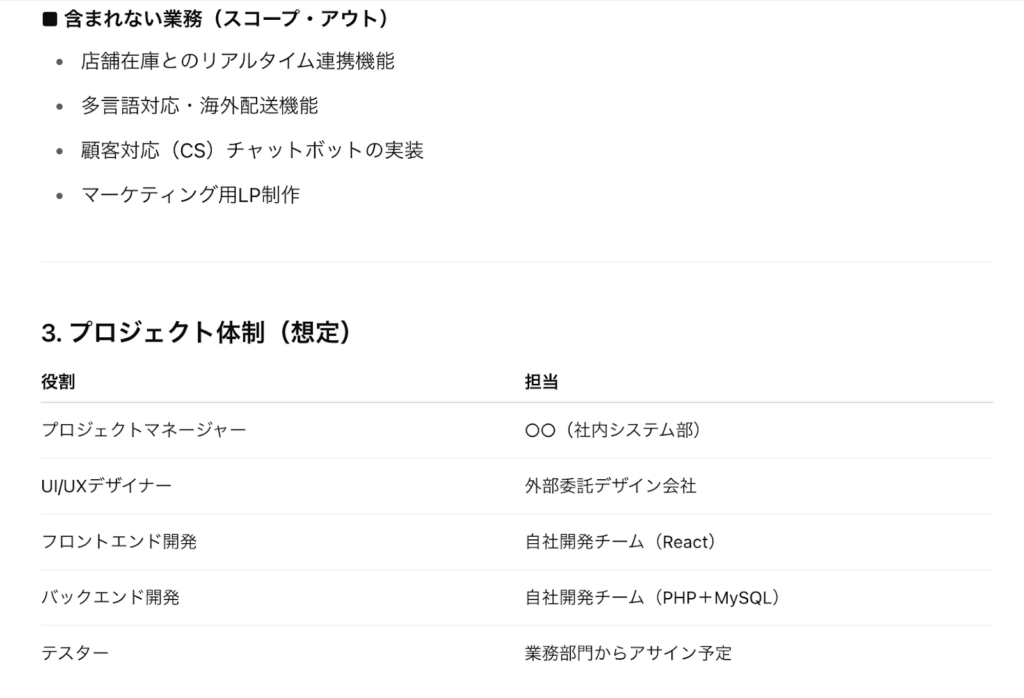Click the heading 含まれない業務（スコープ・アウト）
The width and height of the screenshot is (1024, 698).
226,19
